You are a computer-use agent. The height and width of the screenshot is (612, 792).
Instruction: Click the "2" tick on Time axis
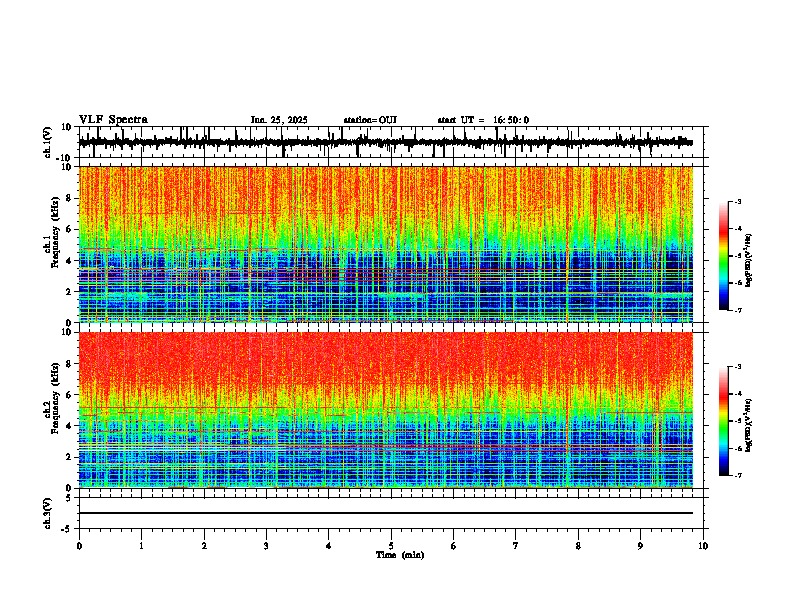coord(204,546)
